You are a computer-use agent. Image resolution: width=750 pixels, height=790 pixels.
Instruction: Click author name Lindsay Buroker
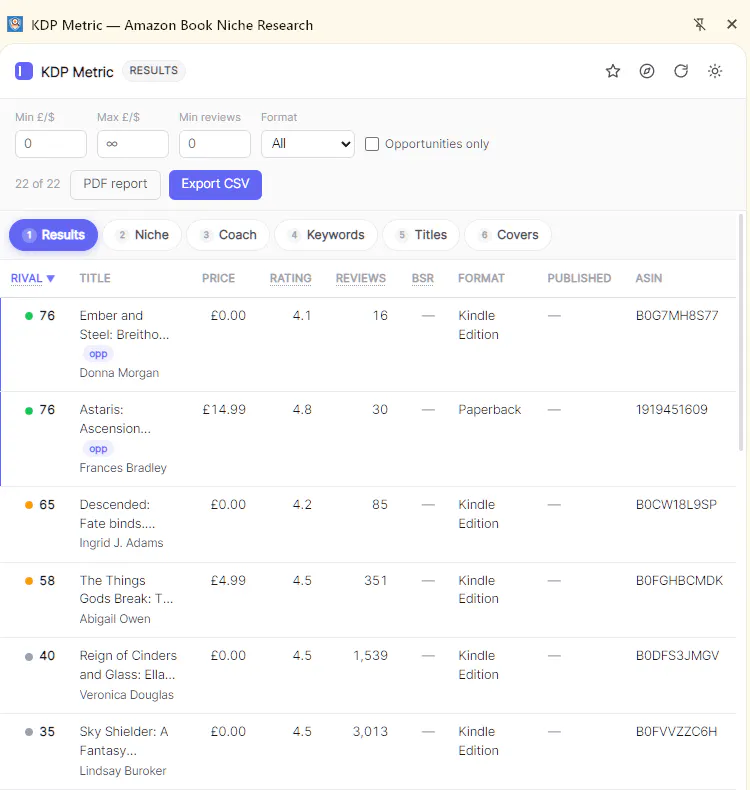(123, 771)
